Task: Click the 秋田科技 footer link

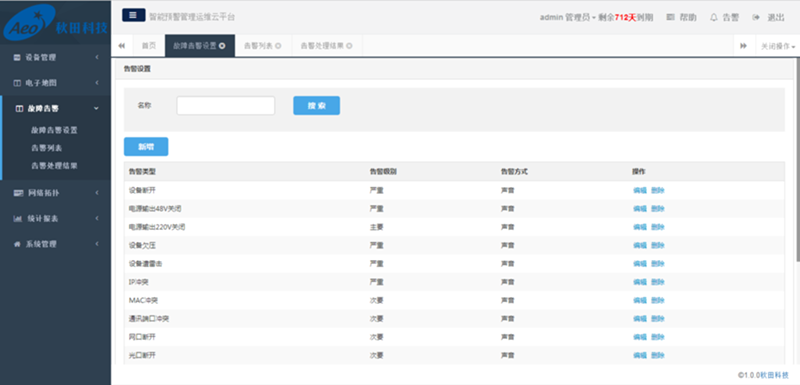Action: pos(774,375)
